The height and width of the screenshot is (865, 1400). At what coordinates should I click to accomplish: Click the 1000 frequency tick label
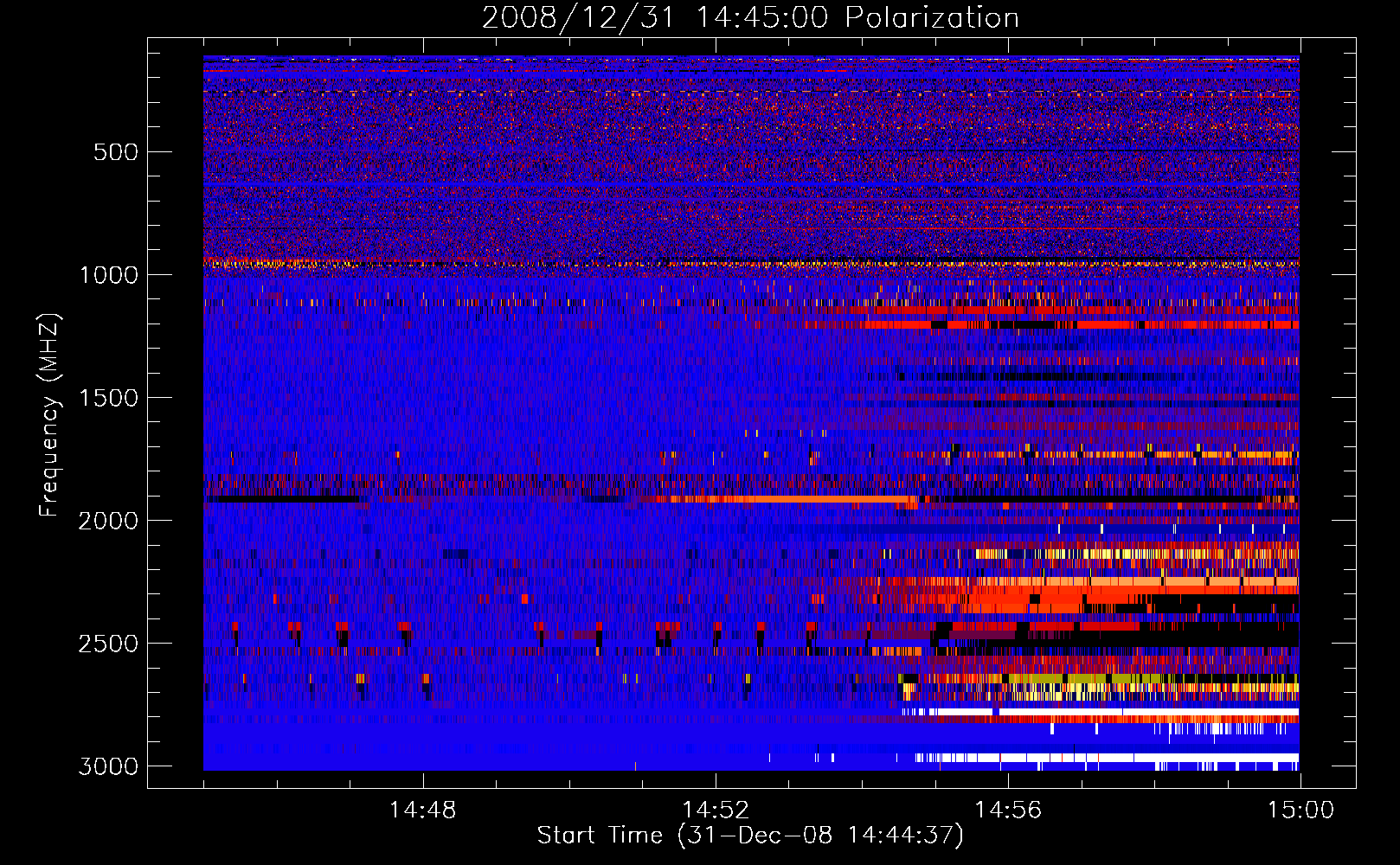[x=108, y=275]
